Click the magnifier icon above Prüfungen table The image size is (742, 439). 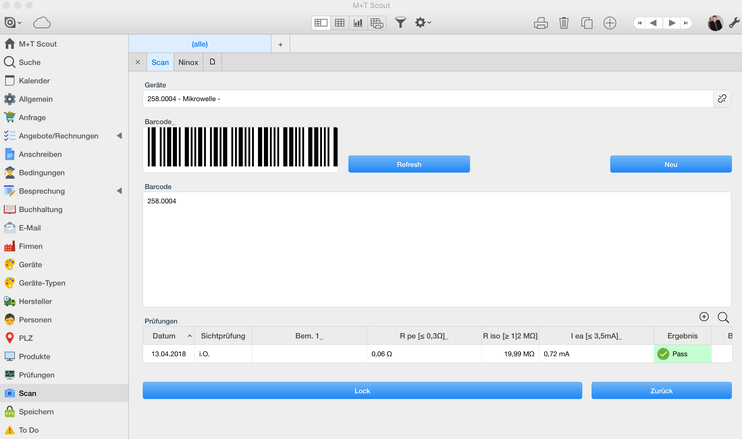(x=723, y=317)
